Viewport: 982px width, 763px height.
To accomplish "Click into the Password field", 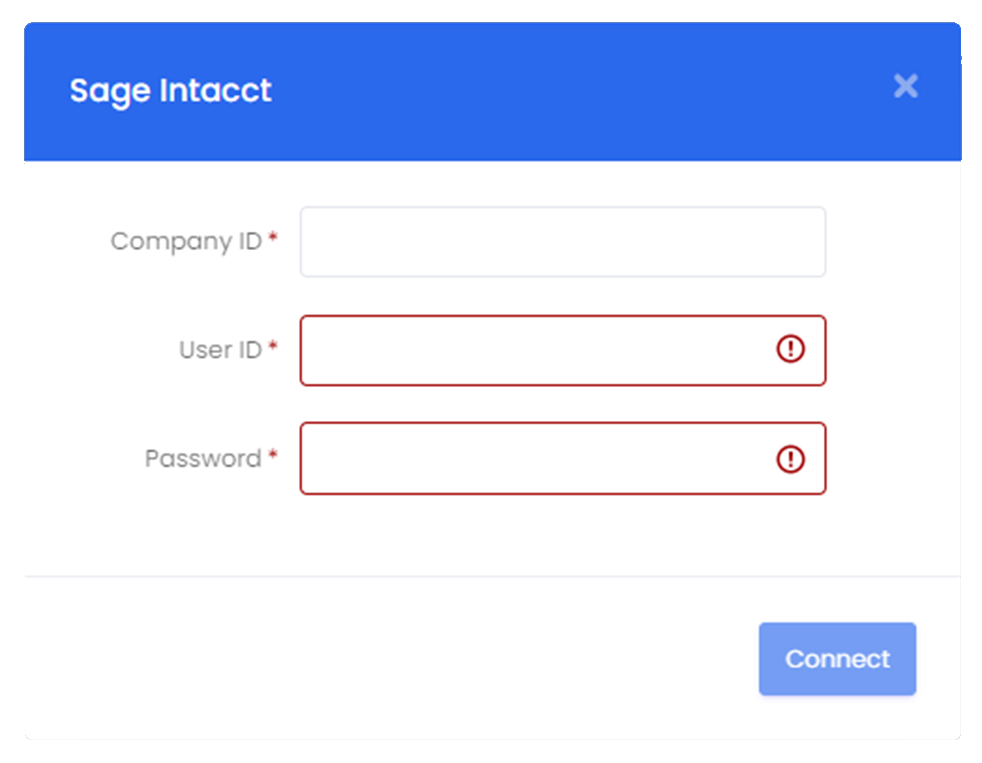I will (563, 459).
